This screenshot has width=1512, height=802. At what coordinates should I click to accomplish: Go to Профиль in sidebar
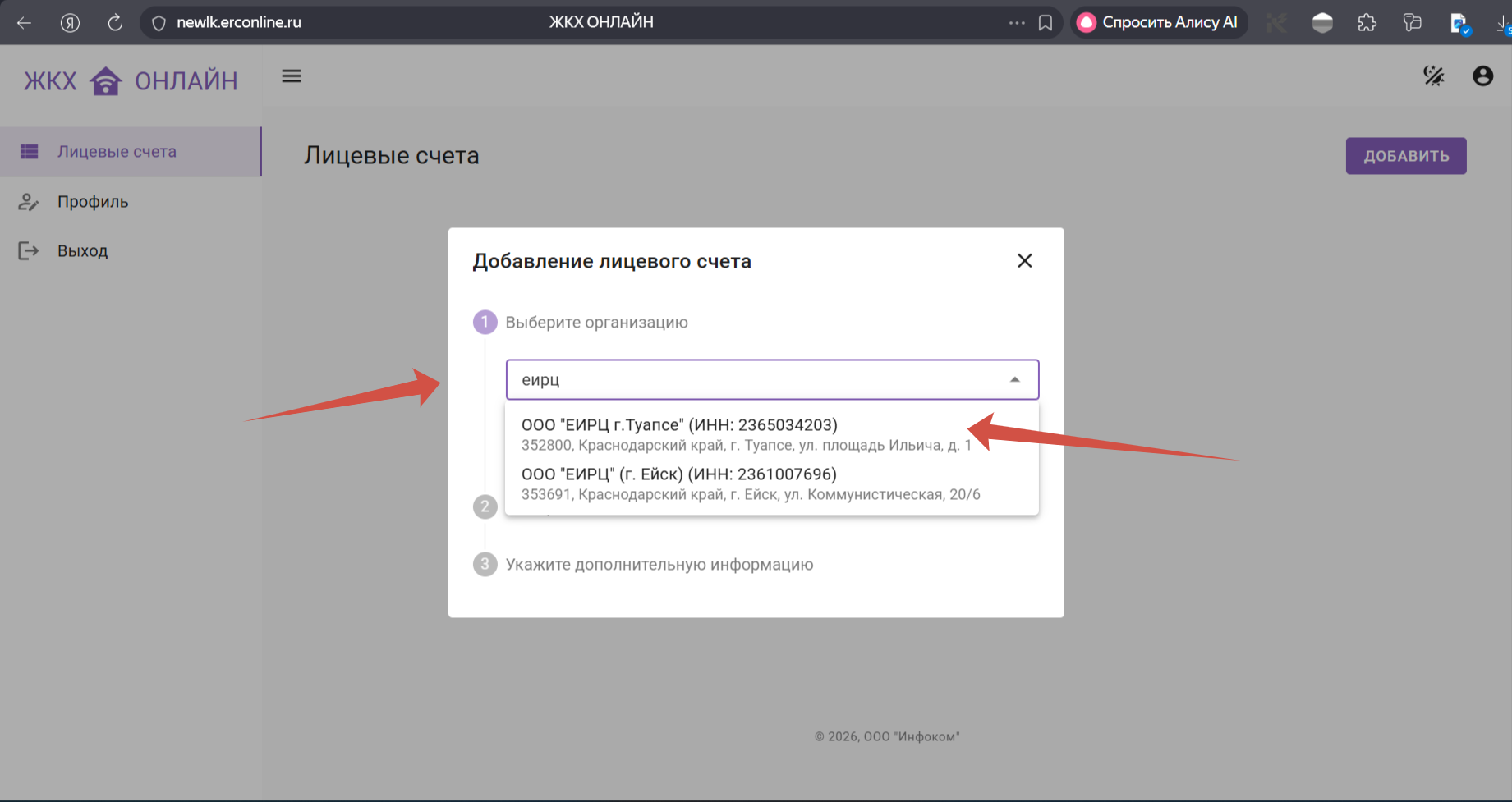(93, 202)
